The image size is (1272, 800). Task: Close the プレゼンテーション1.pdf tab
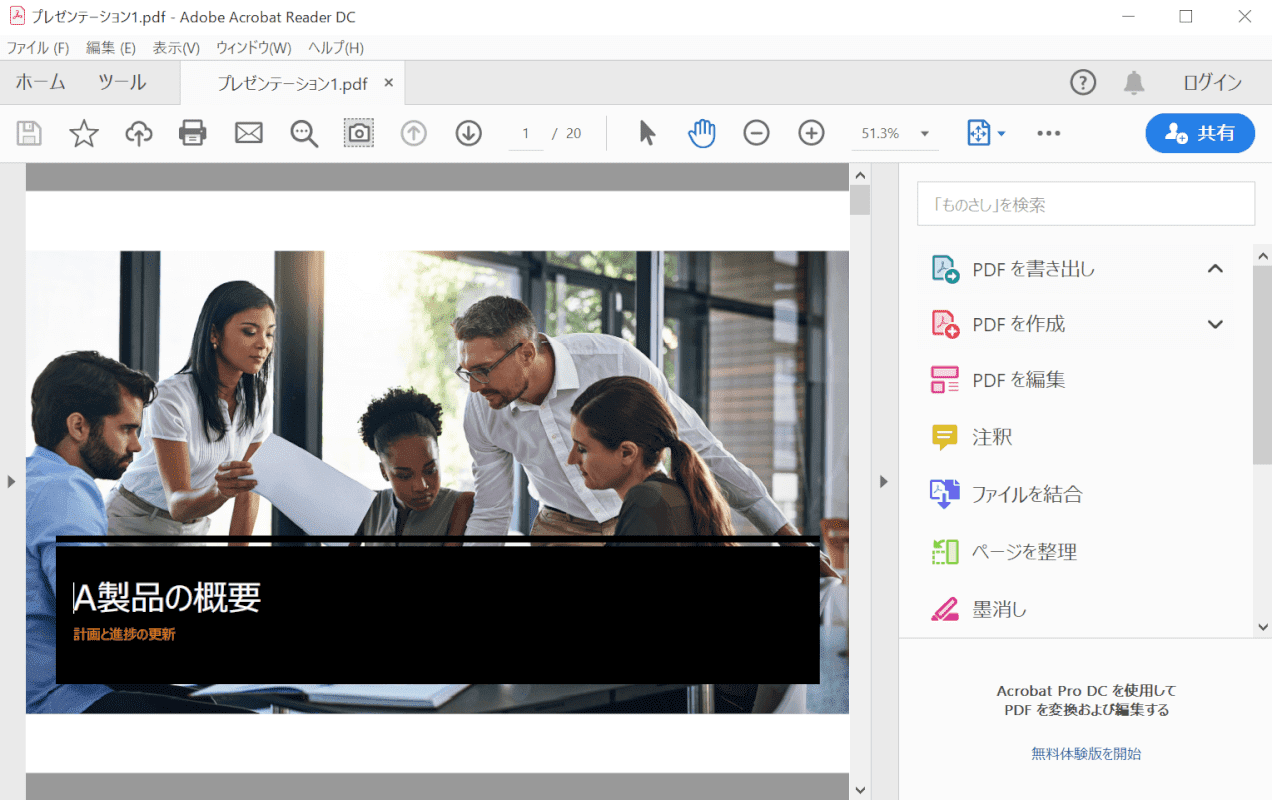(x=389, y=83)
